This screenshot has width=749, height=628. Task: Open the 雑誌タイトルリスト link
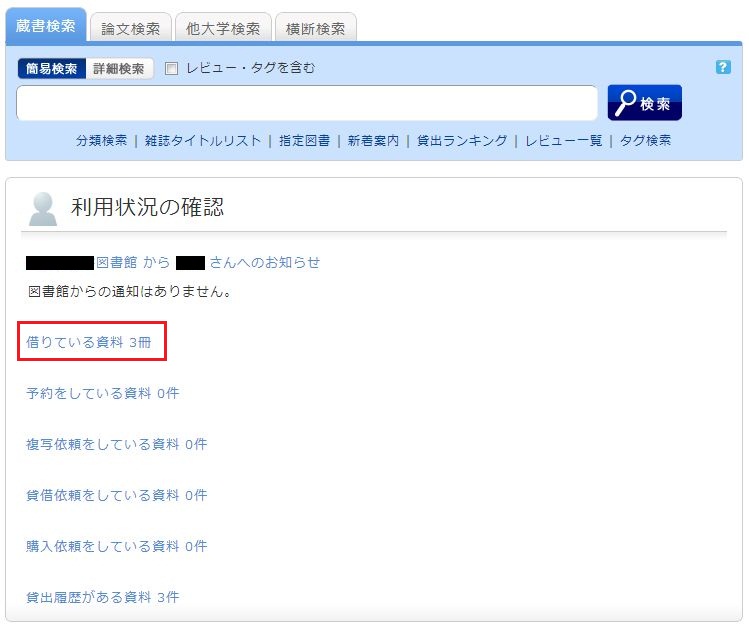click(x=203, y=141)
